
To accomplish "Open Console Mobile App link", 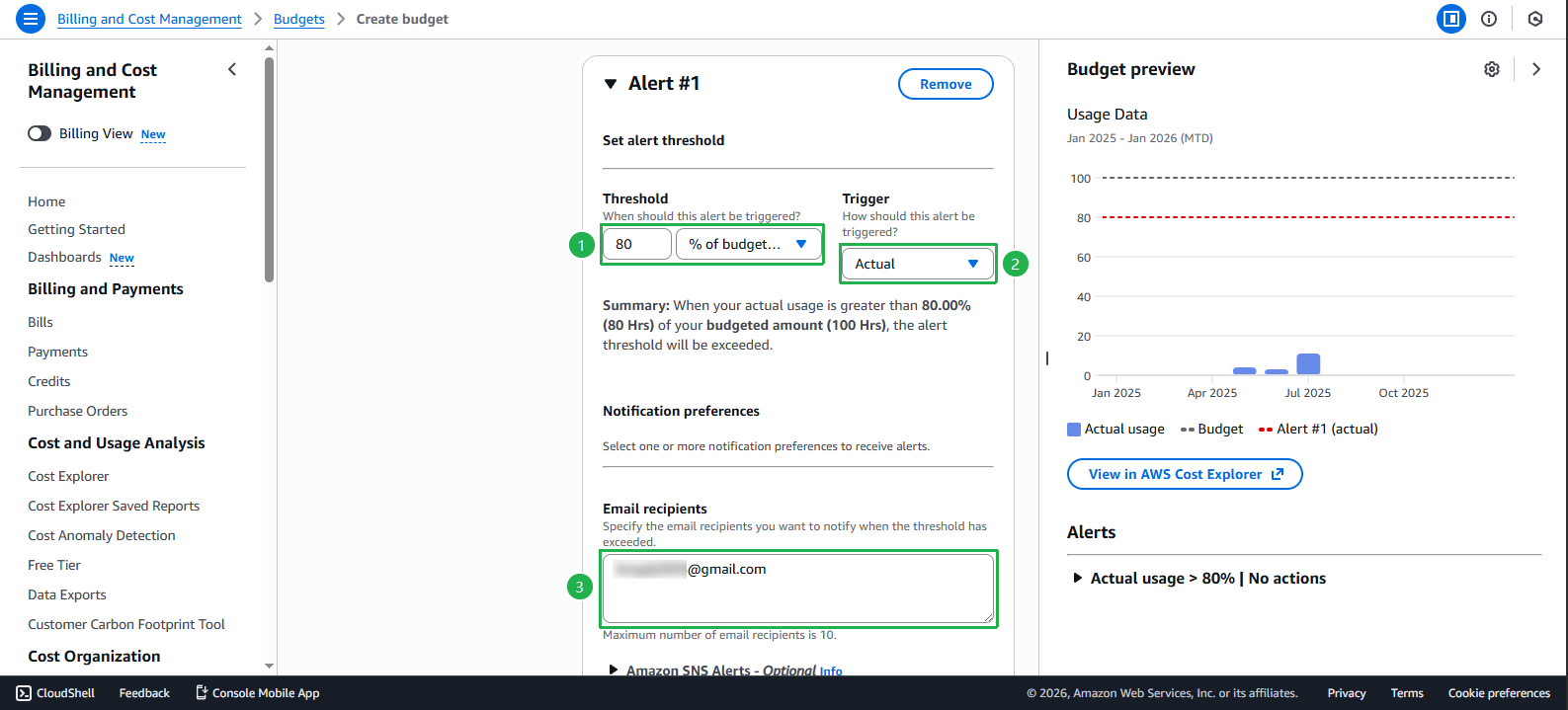I will pyautogui.click(x=257, y=693).
